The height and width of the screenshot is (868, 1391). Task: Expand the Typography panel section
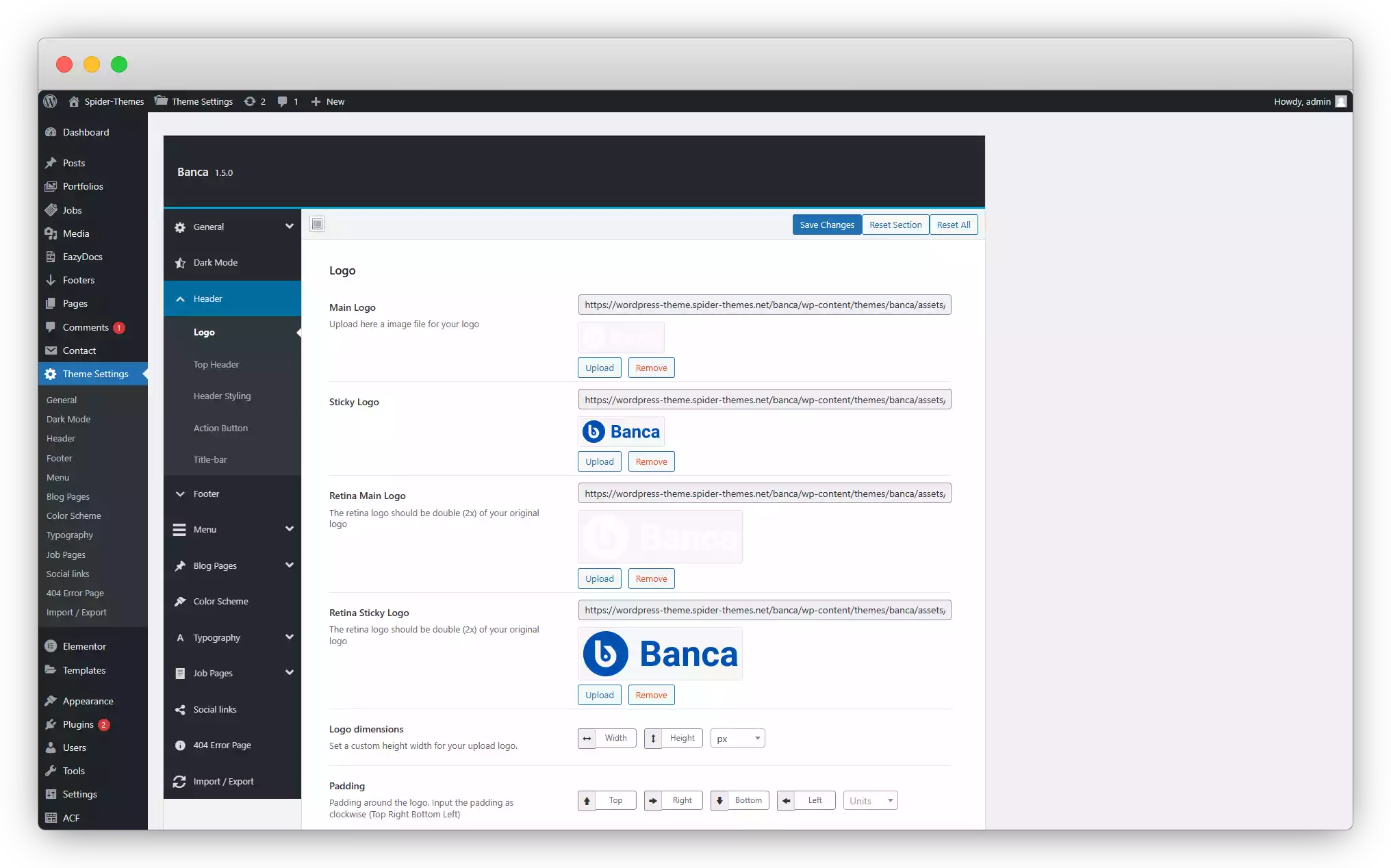click(232, 637)
